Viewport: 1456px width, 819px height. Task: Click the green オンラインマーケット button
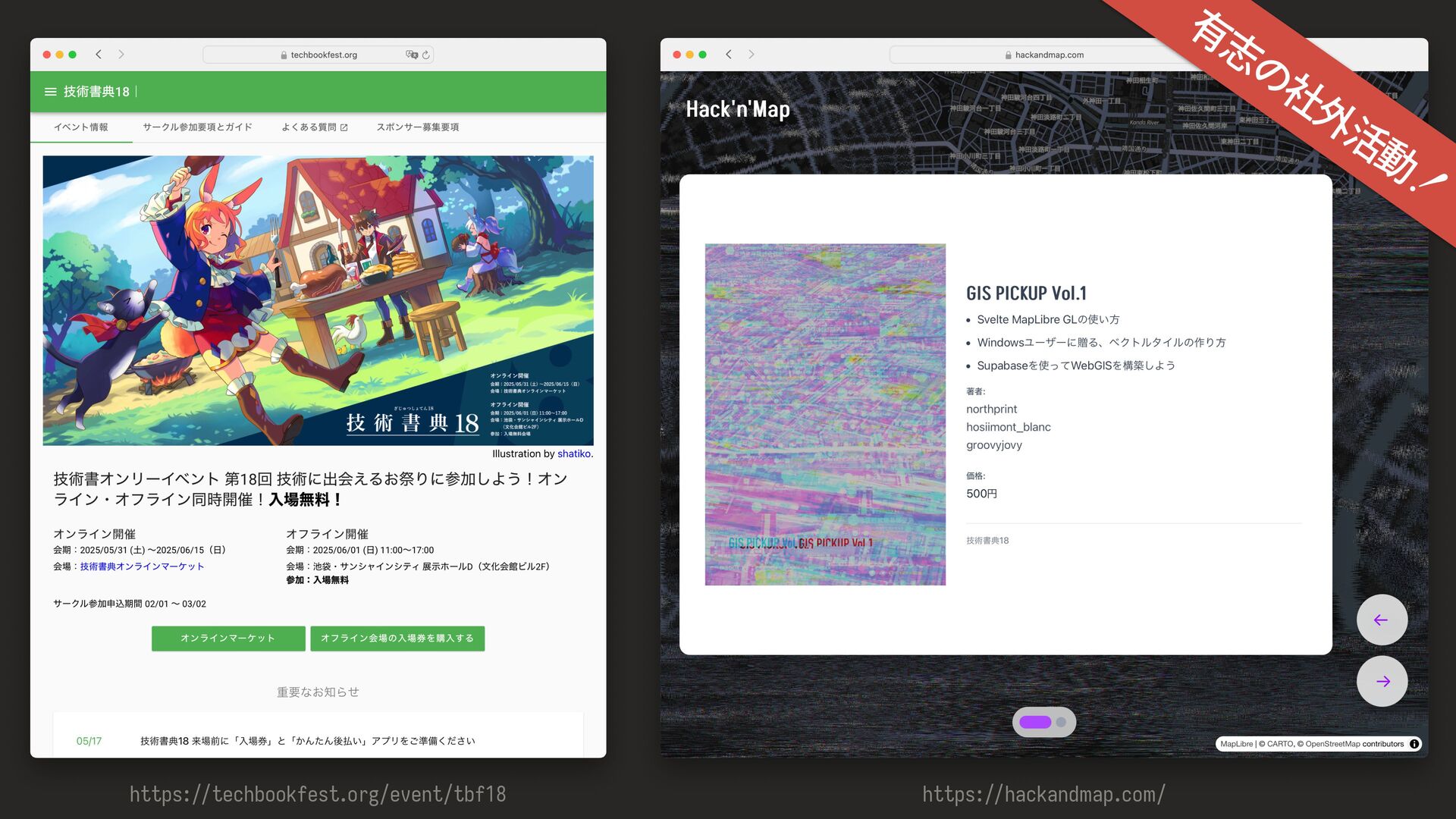[228, 639]
